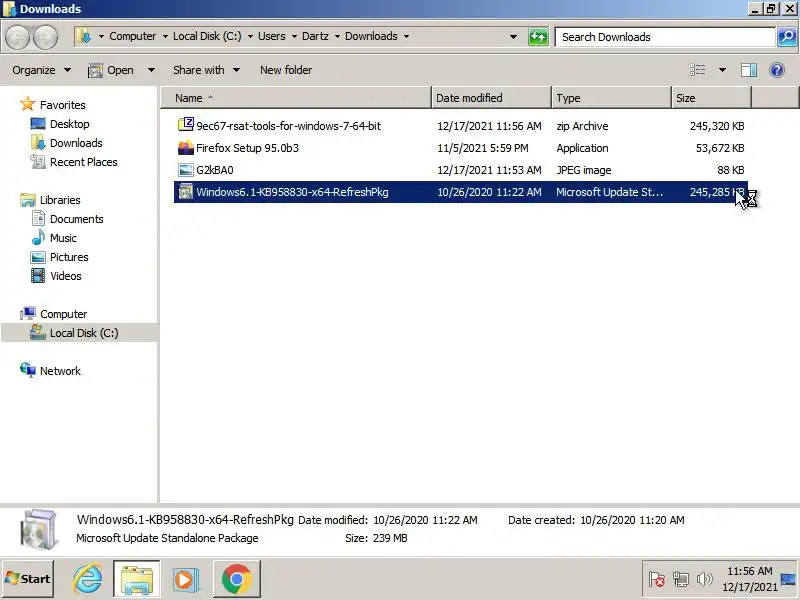Click Windows Explorer taskbar icon
The height and width of the screenshot is (600, 800).
(136, 579)
